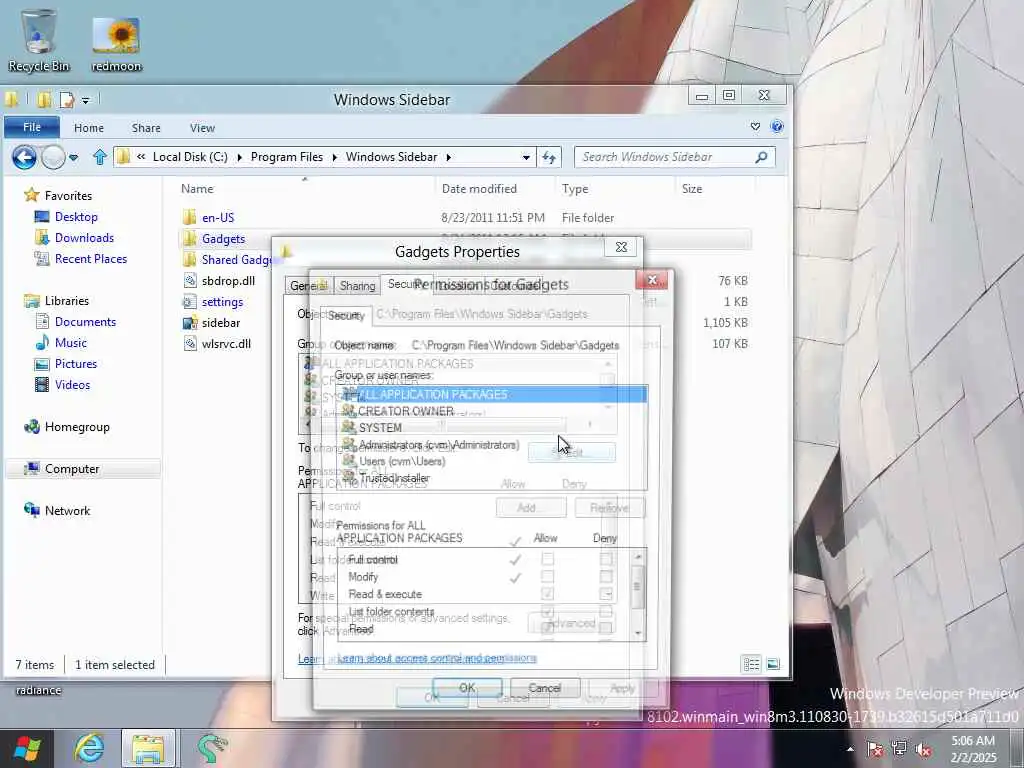
Task: Click the Forward navigation arrow in Explorer
Action: coord(53,157)
